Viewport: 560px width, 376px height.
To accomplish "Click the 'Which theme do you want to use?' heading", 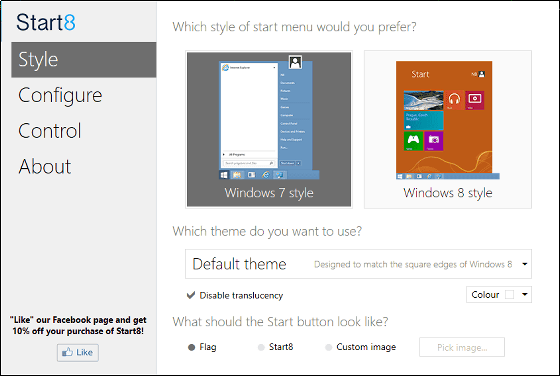I will [x=267, y=231].
